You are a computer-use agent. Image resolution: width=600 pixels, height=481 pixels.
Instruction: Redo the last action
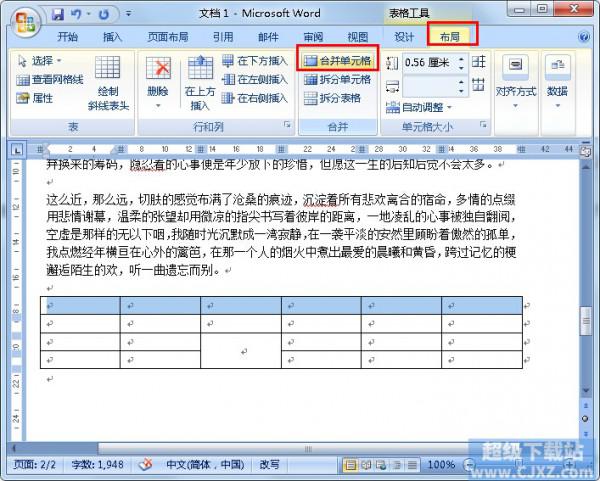click(x=103, y=15)
